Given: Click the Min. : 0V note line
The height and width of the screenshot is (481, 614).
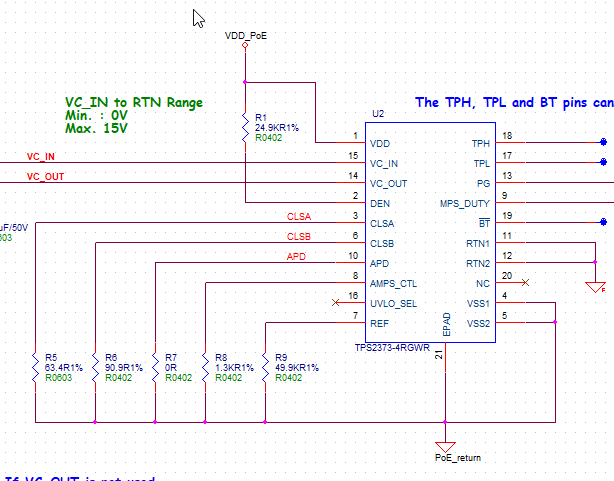Looking at the screenshot, I should [x=96, y=116].
